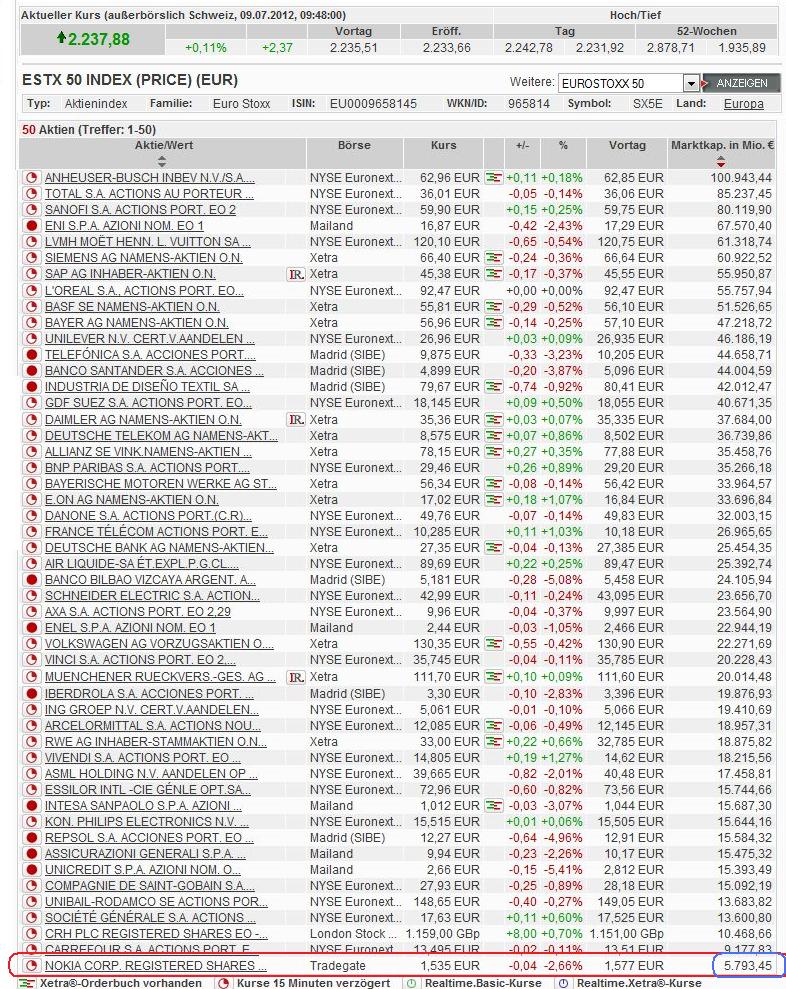Open the orderbook icon in the BASF SE row
Screen dimensions: 786x989
coord(493,307)
